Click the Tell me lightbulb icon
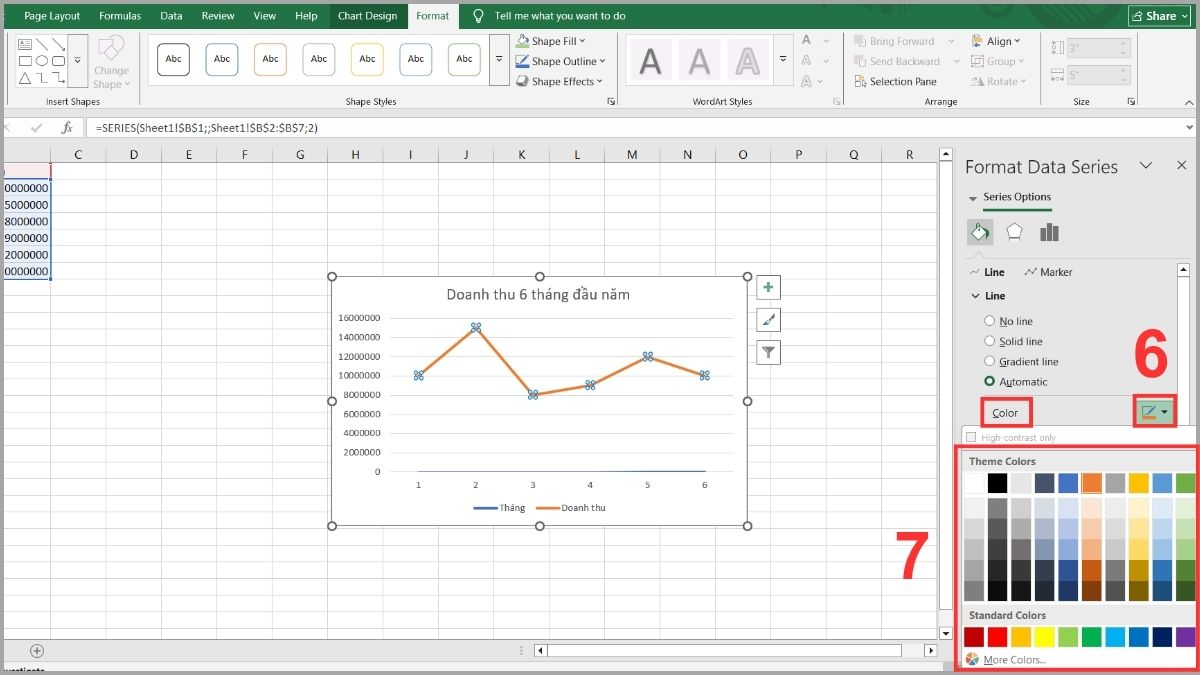 479,16
